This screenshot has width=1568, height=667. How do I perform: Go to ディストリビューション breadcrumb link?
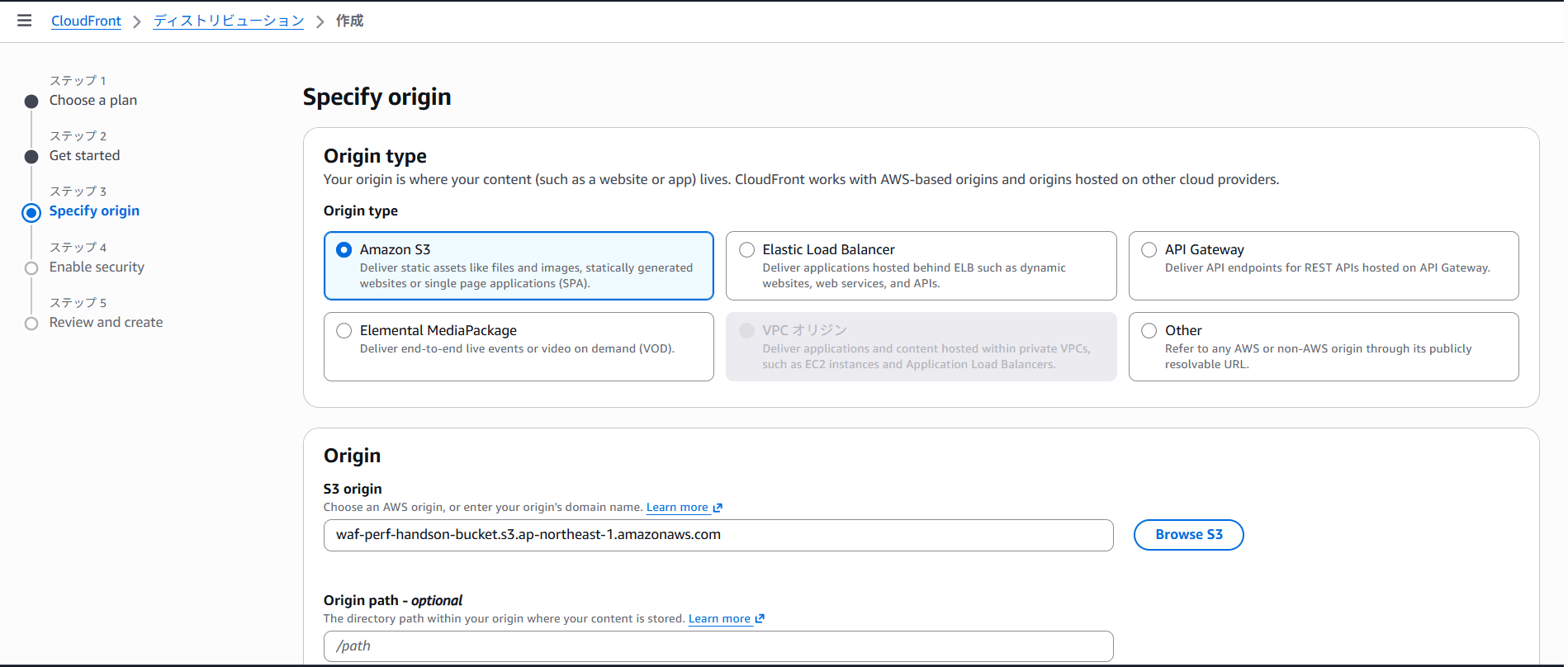coord(229,21)
